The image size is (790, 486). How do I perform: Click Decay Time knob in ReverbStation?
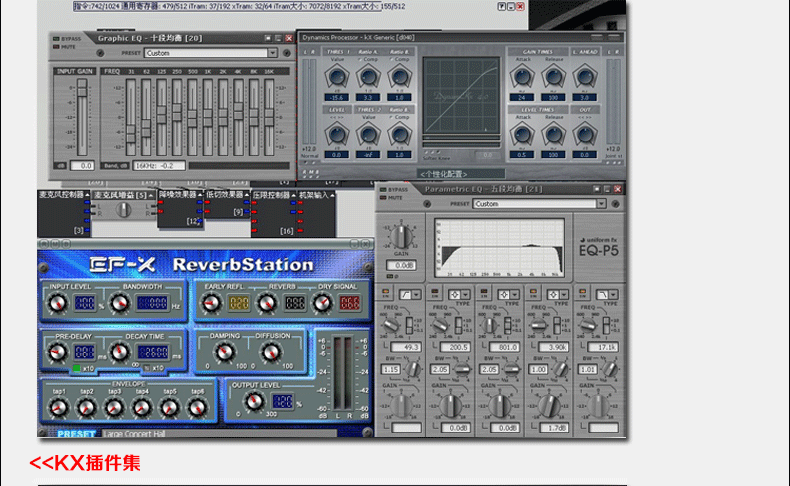point(119,352)
